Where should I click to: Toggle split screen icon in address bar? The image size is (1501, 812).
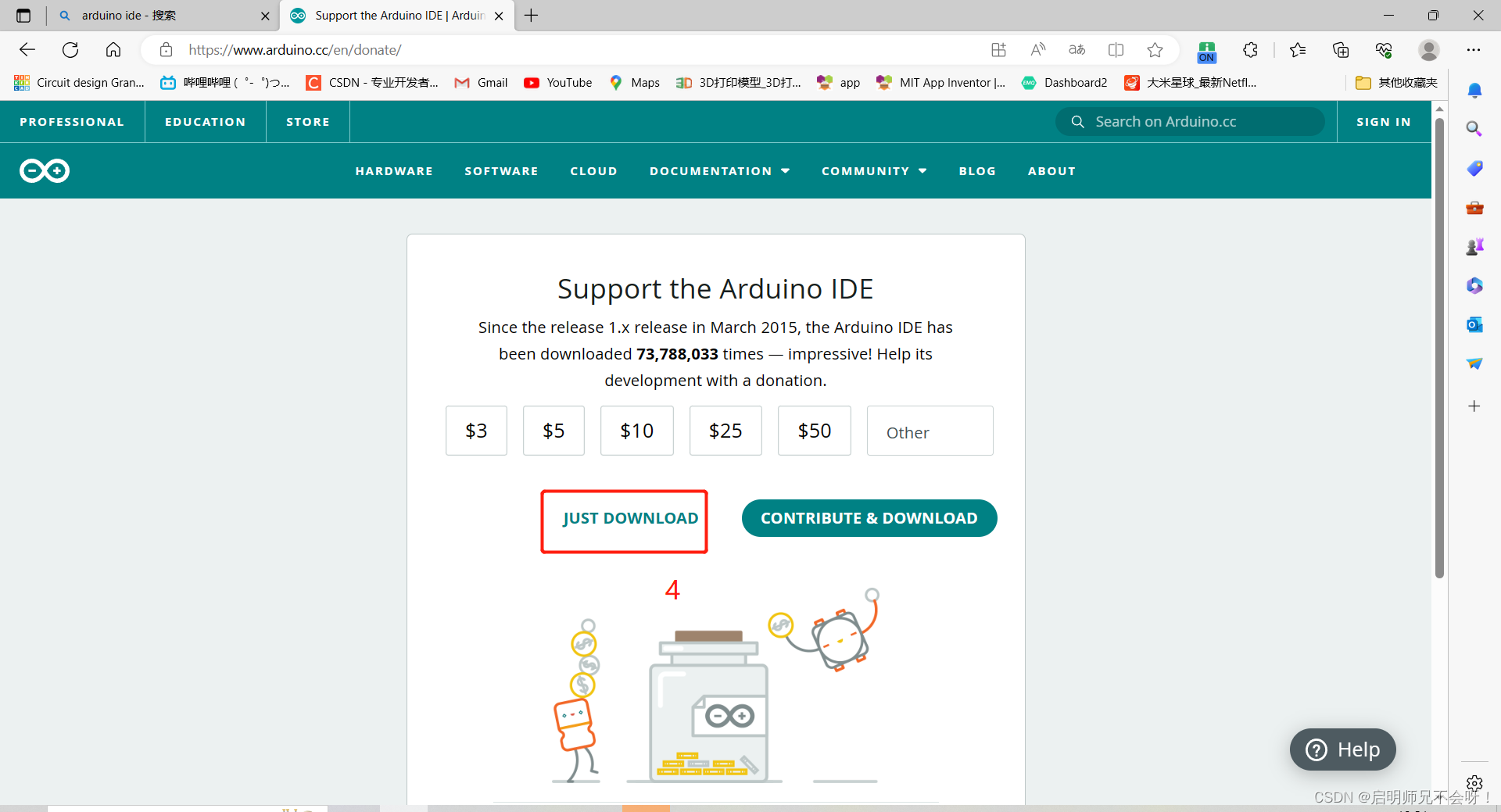tap(1116, 50)
